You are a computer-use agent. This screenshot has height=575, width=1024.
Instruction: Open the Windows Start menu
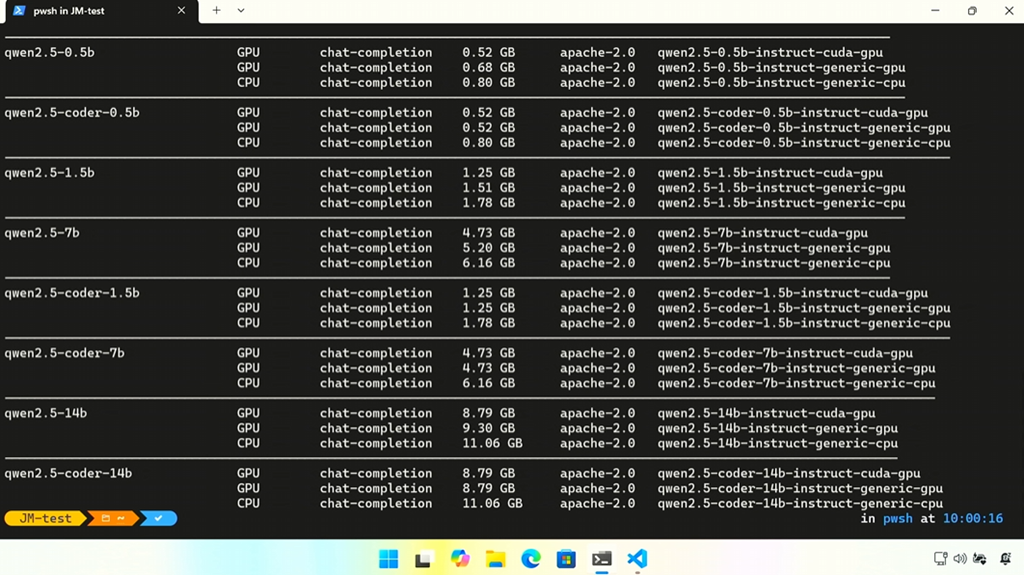click(389, 559)
